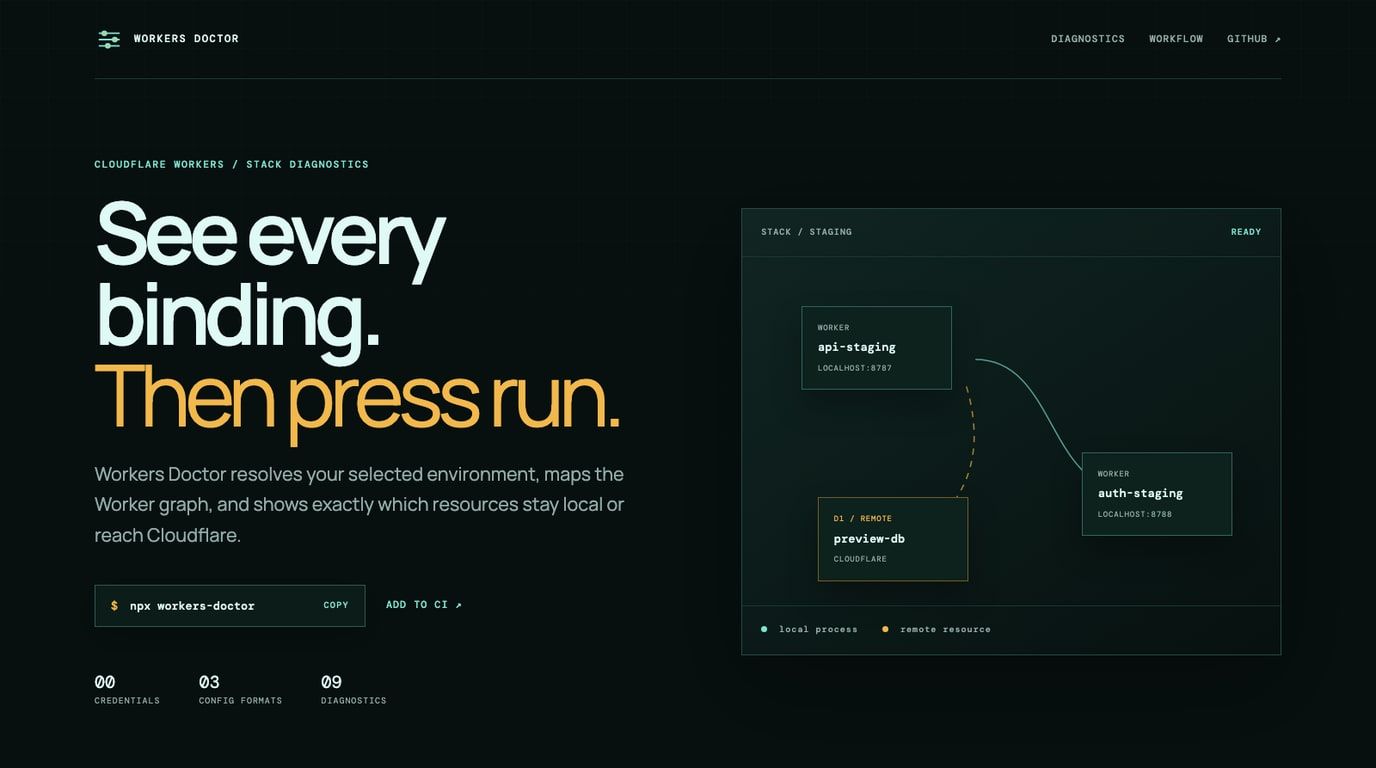Click the local process legend dot

coord(764,629)
